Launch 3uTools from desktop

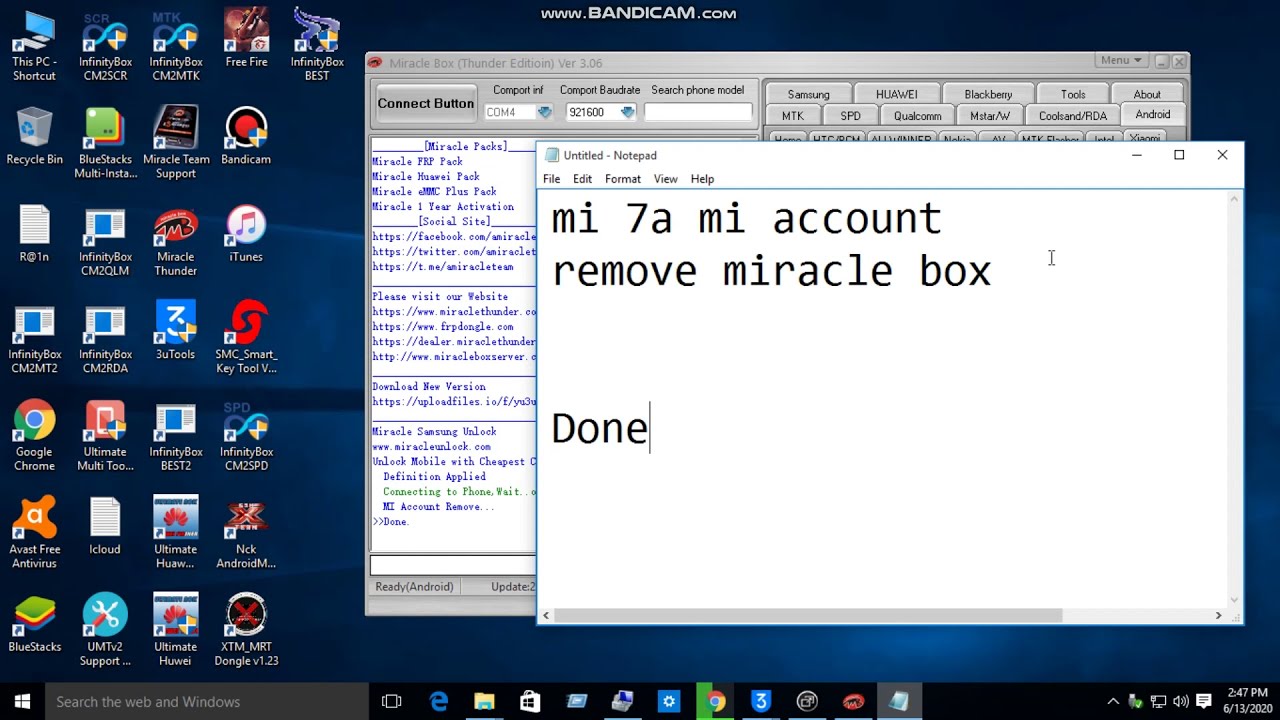pos(176,331)
